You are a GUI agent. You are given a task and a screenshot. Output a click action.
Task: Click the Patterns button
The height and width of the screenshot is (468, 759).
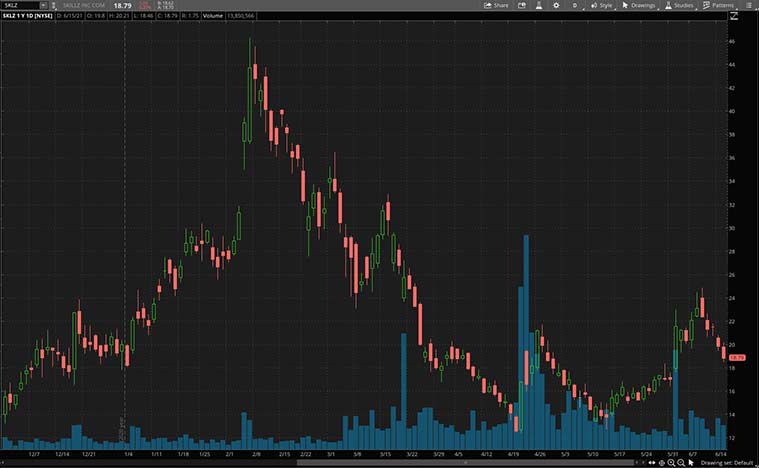point(718,5)
